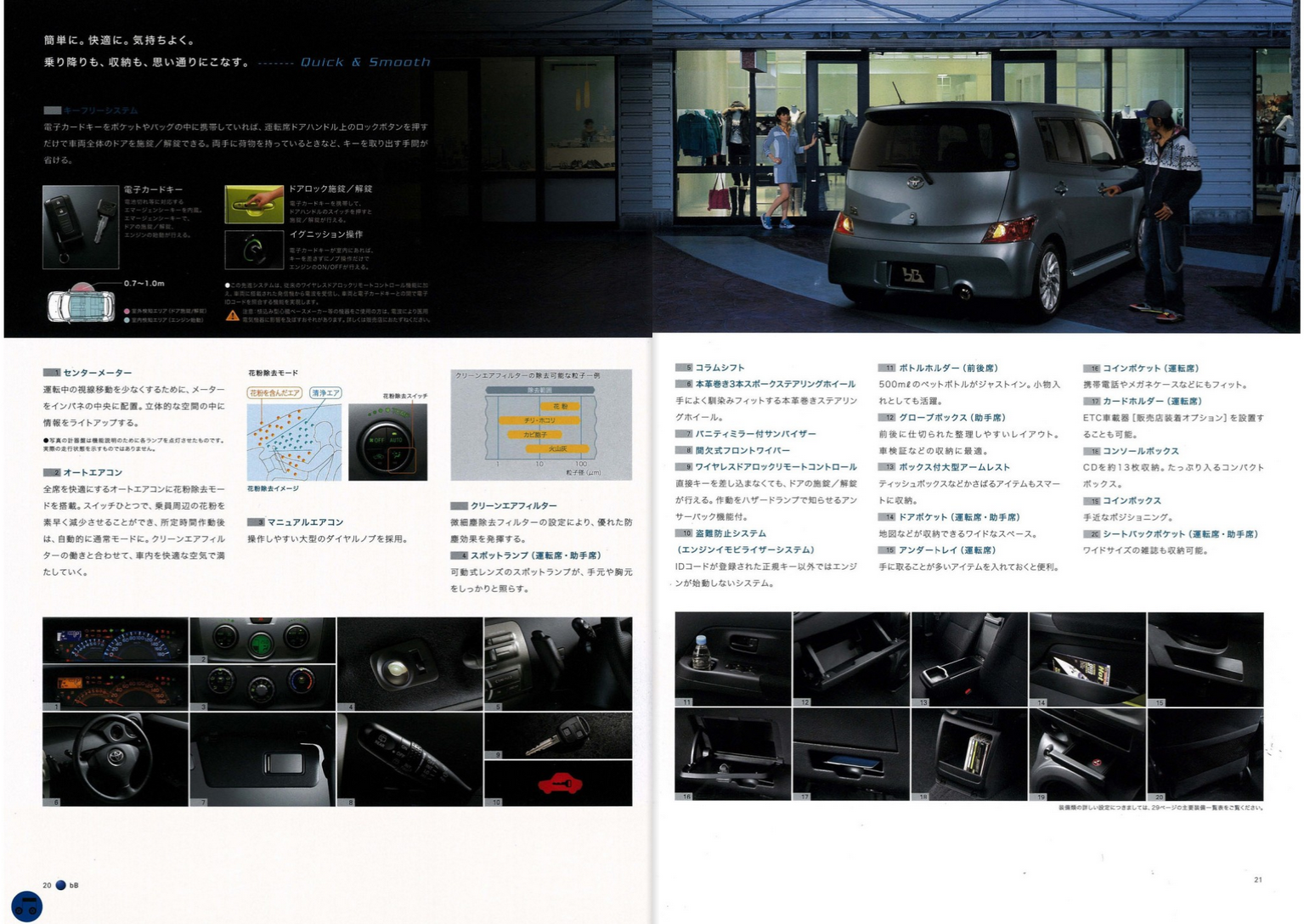Select the top-view car detection area diagram
The height and width of the screenshot is (924, 1304).
click(x=81, y=304)
